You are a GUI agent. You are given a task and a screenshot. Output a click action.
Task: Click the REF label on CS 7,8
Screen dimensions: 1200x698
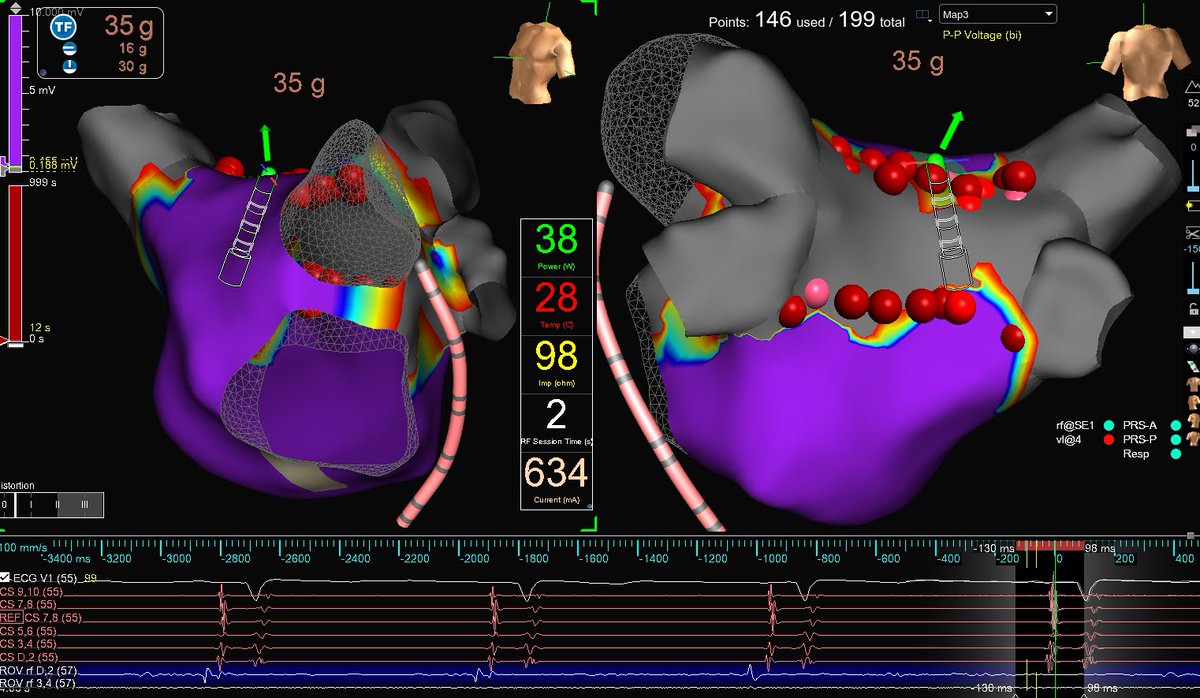12,618
